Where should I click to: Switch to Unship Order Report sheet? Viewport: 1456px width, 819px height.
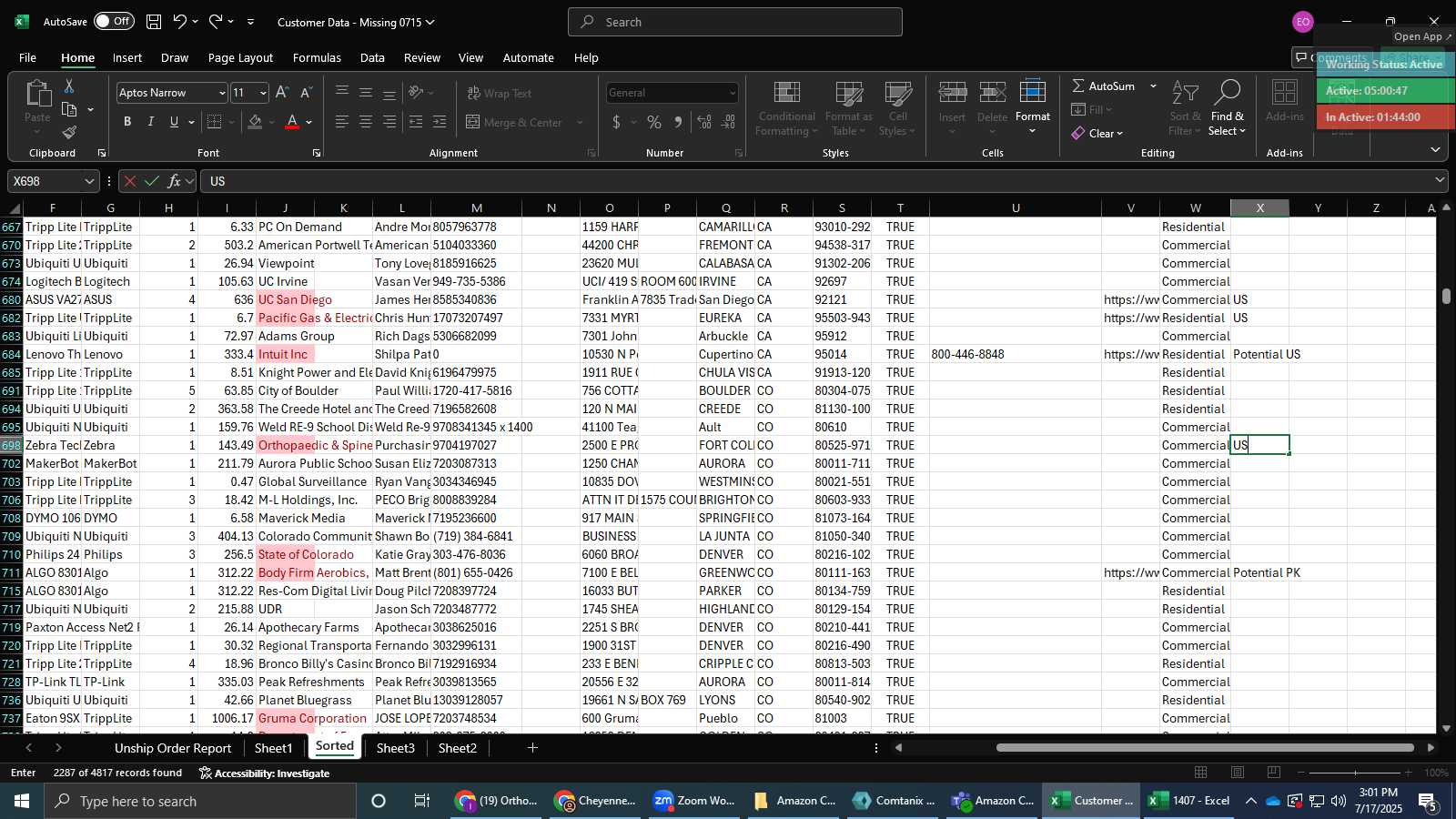coord(173,748)
